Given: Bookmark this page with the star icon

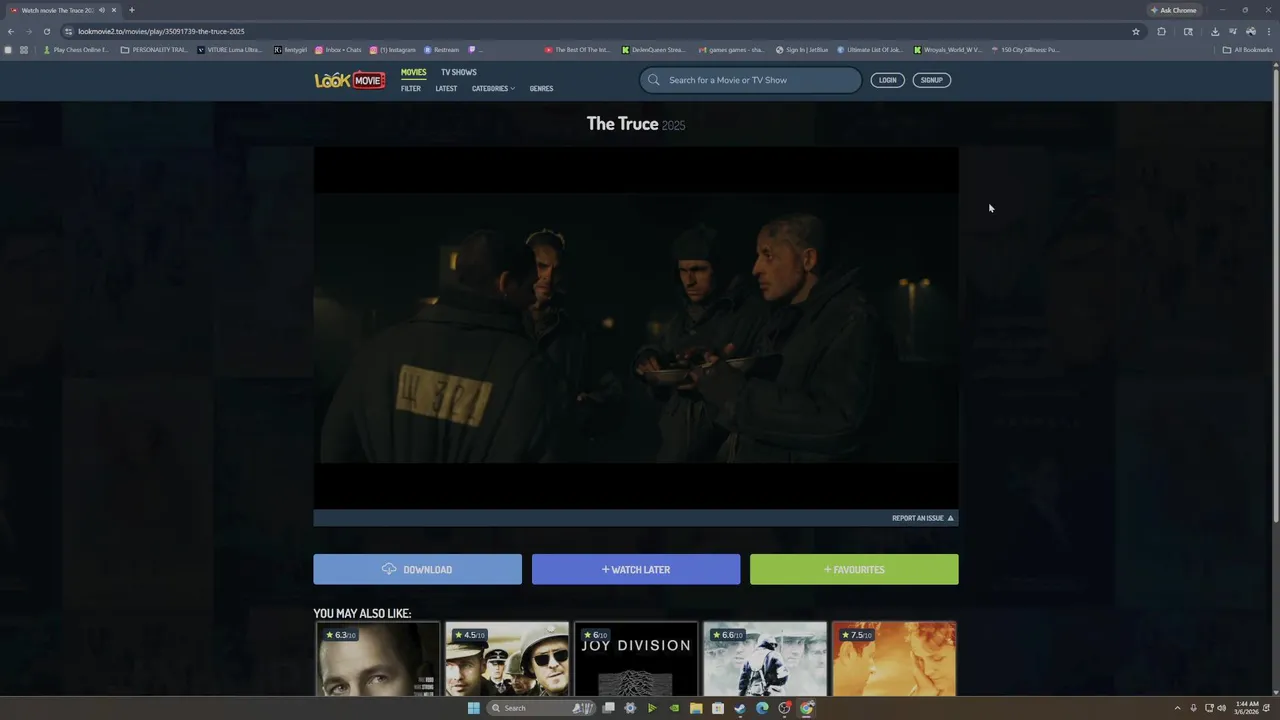Looking at the screenshot, I should coord(1136,31).
